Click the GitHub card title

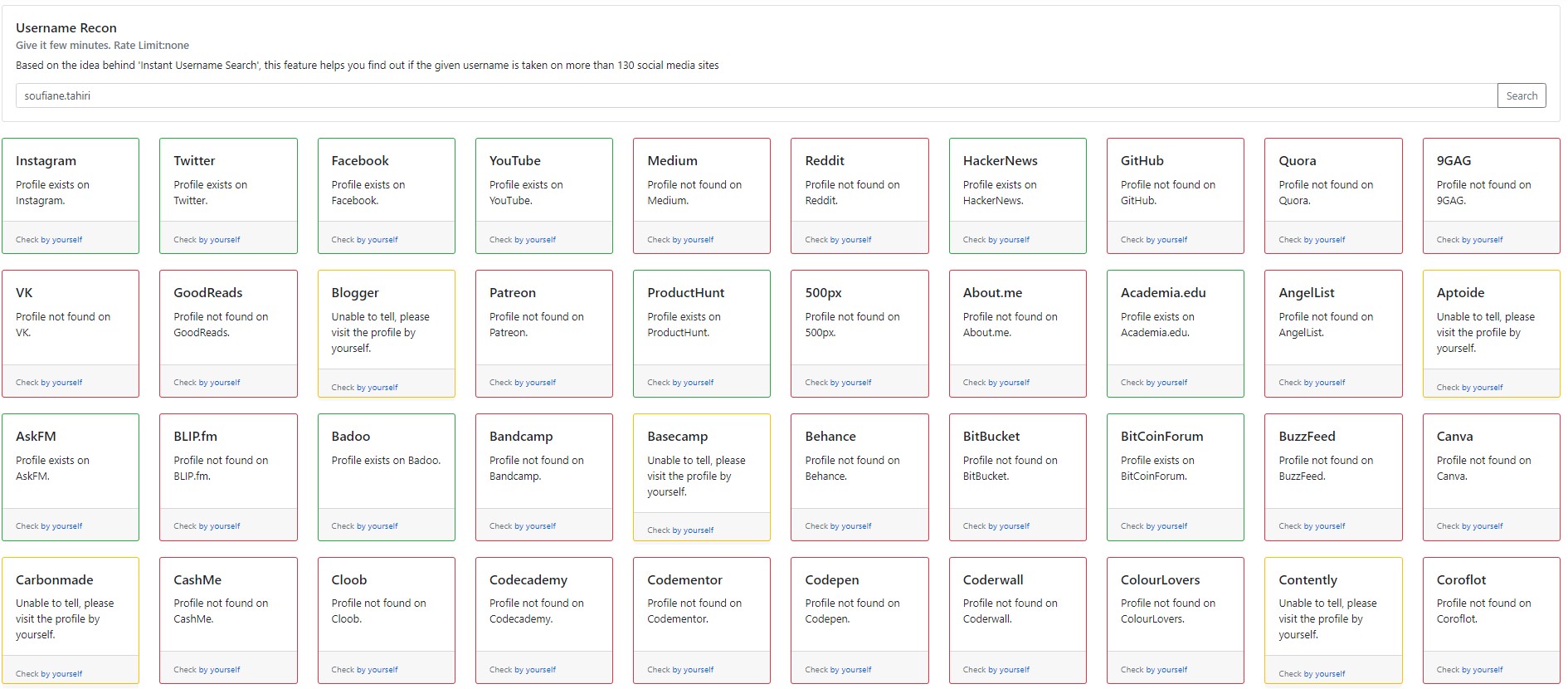[x=1142, y=161]
